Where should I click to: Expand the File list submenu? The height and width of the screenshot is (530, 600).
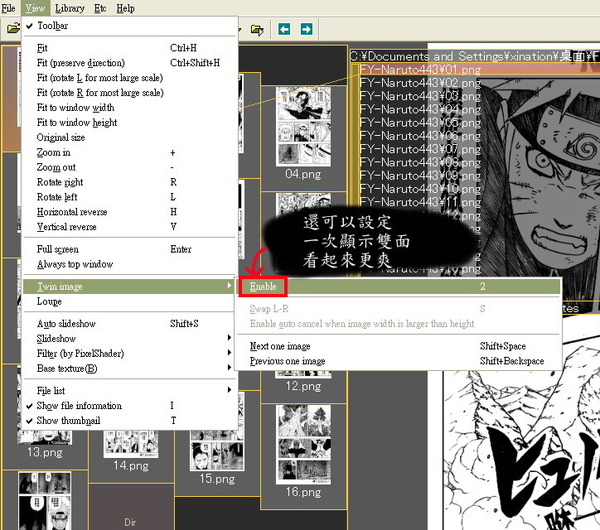pos(129,391)
